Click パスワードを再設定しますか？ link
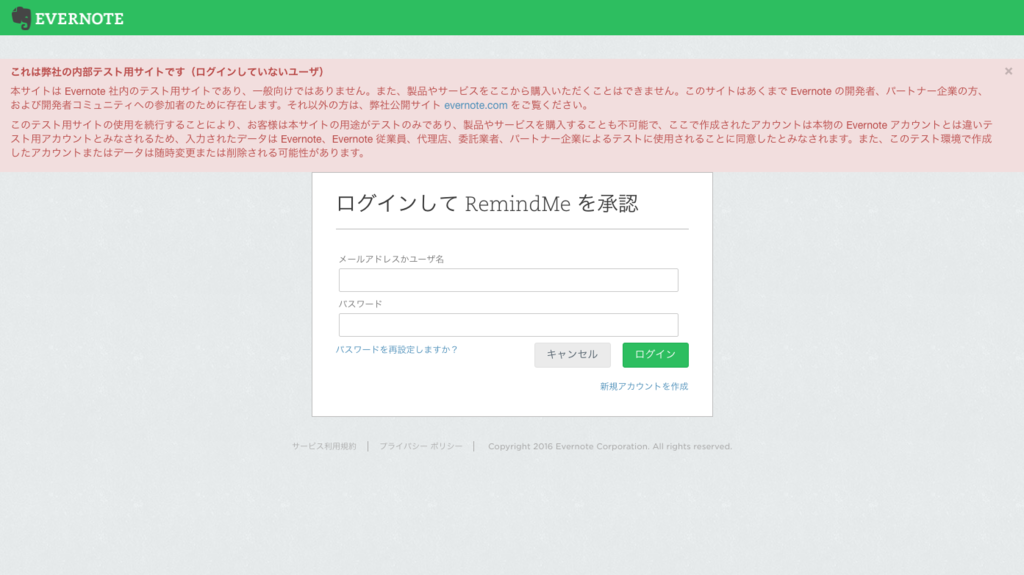This screenshot has height=575, width=1024. pos(396,350)
